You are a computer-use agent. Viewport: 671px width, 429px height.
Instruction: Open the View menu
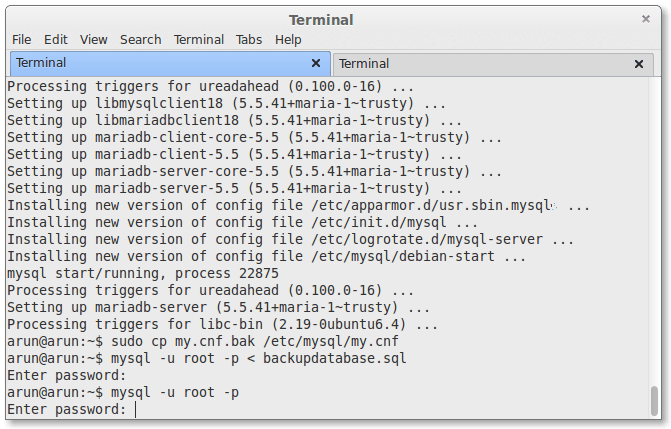tap(94, 39)
